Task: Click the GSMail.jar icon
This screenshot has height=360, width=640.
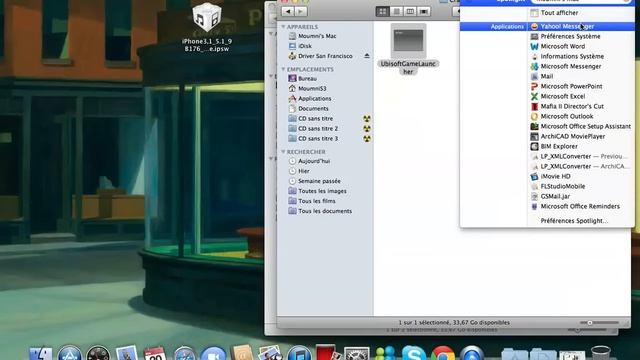Action: pyautogui.click(x=534, y=196)
